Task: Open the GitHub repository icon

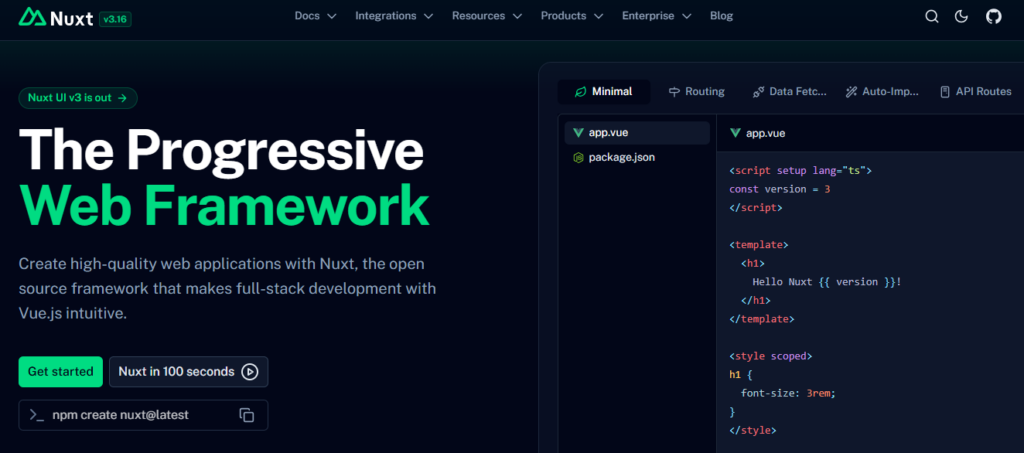Action: pos(993,16)
